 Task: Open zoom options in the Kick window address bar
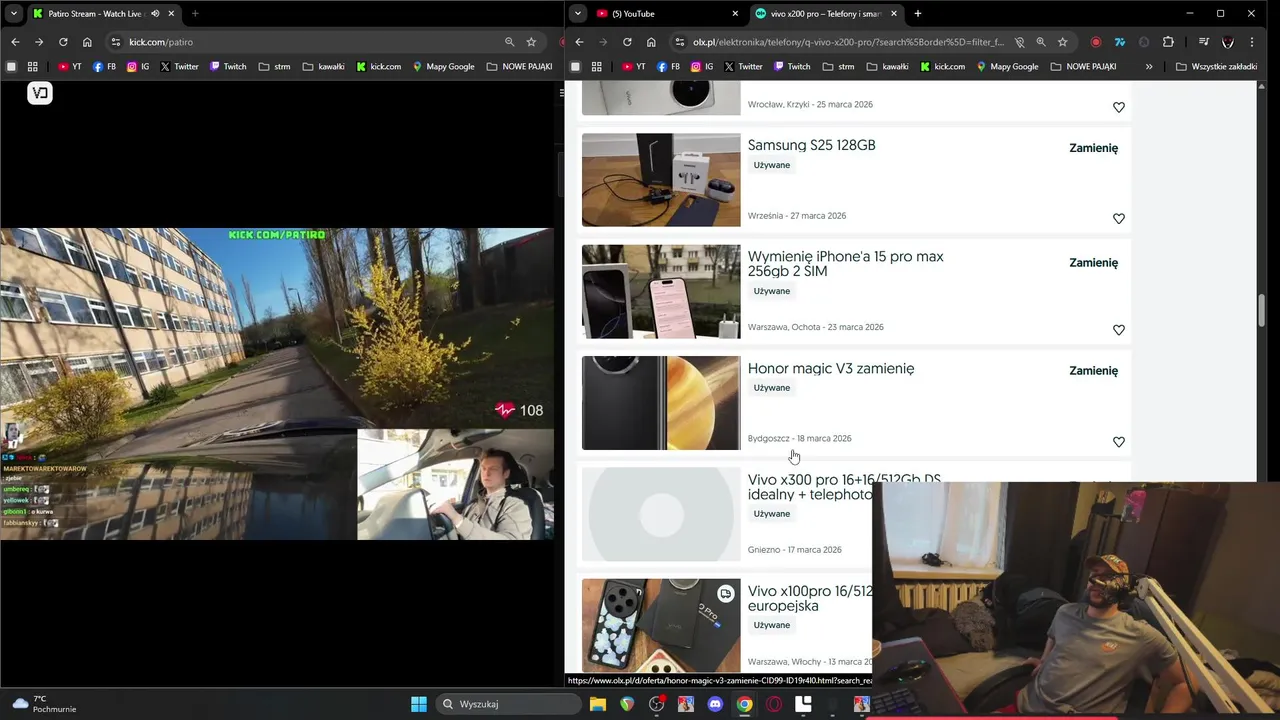(509, 42)
